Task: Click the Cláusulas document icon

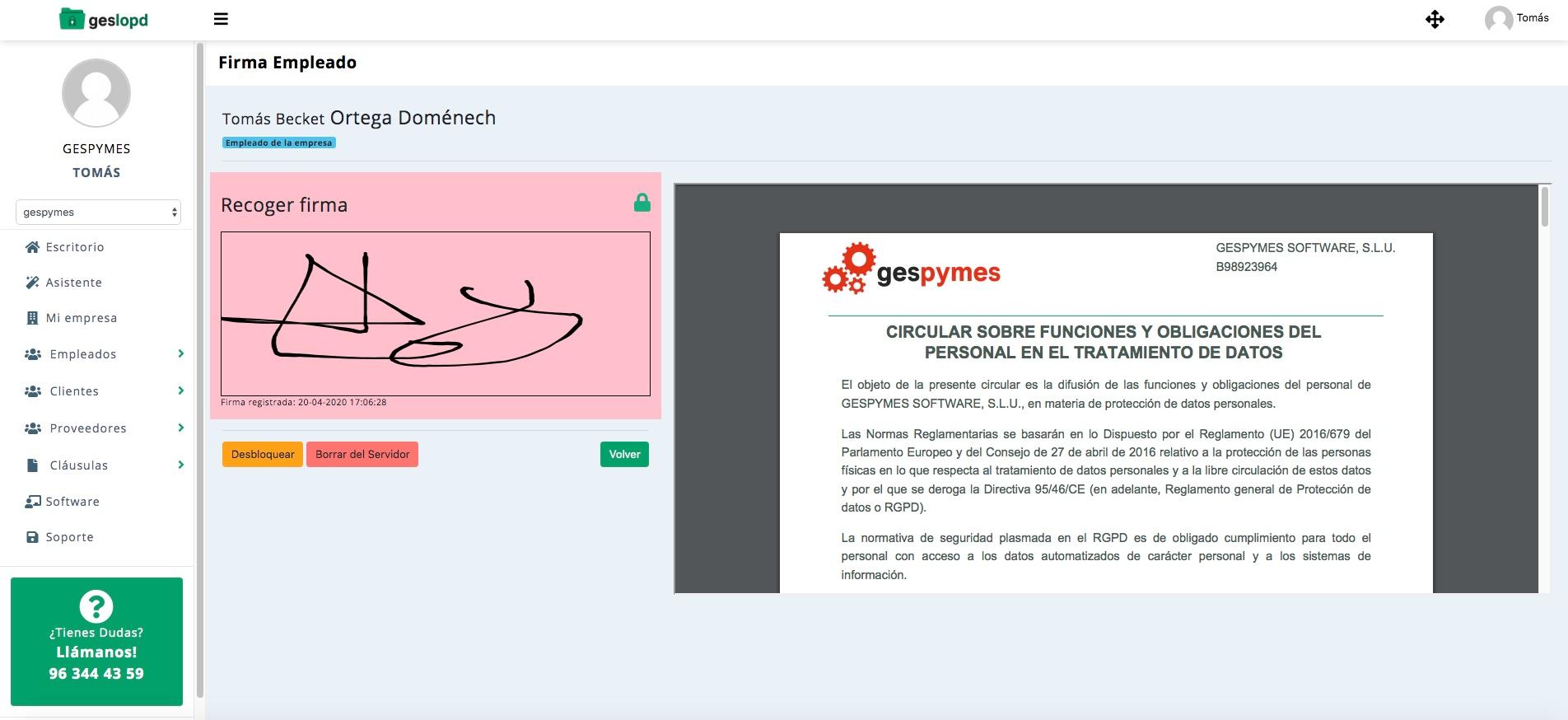Action: pos(33,465)
